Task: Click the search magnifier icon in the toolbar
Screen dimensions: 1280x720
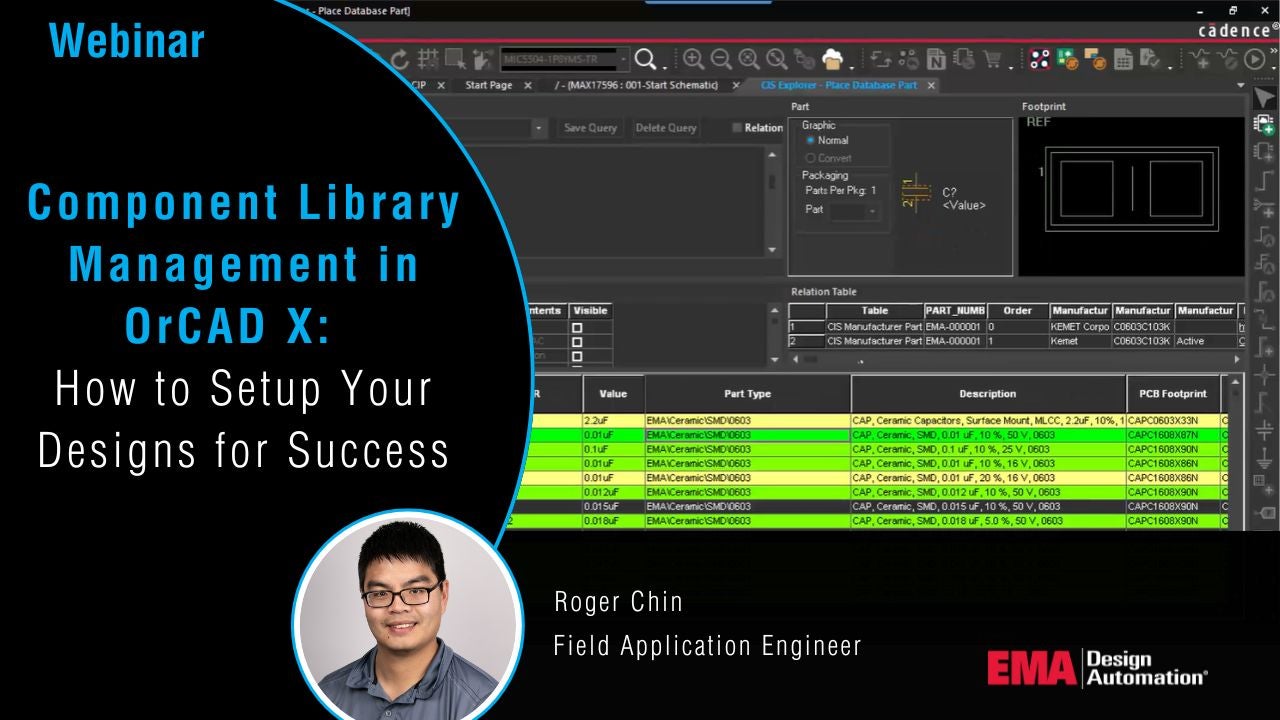Action: 645,57
